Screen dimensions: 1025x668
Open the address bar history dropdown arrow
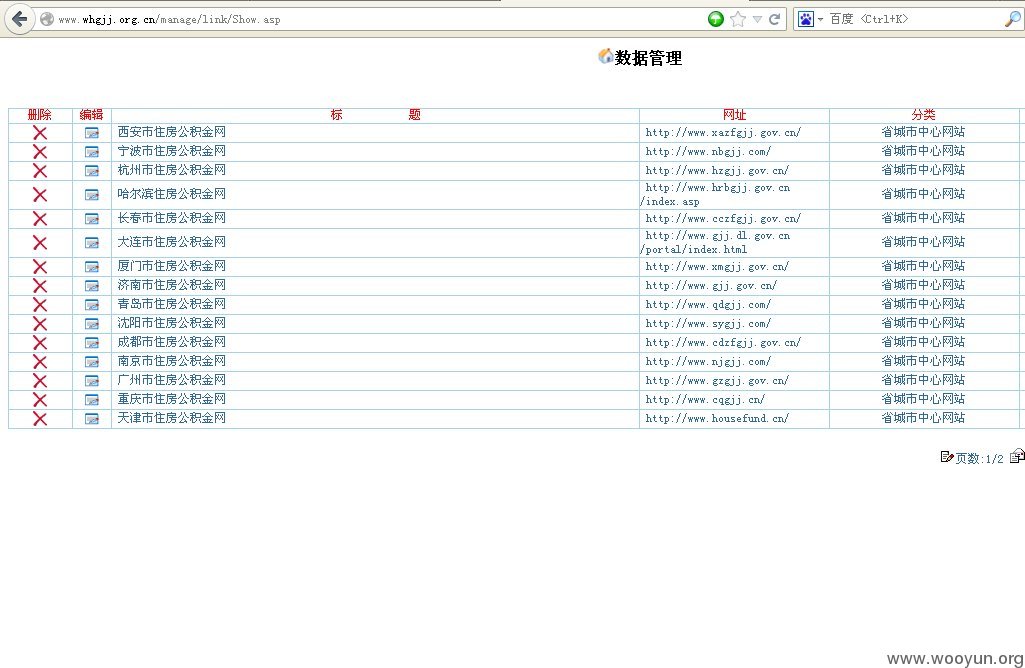pyautogui.click(x=757, y=19)
